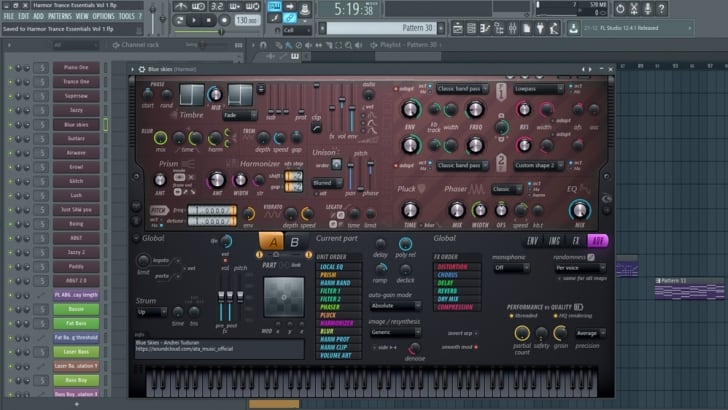The width and height of the screenshot is (728, 410).
Task: Select part B in Harmor
Action: [295, 242]
